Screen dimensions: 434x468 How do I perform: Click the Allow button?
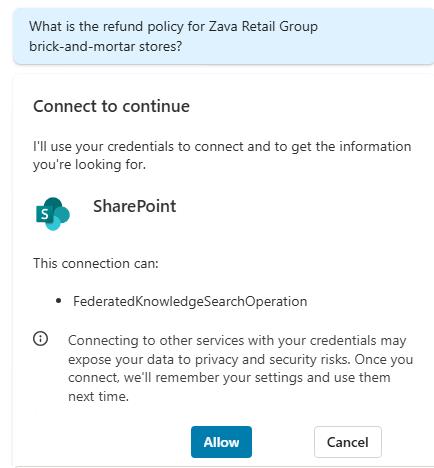(221, 442)
